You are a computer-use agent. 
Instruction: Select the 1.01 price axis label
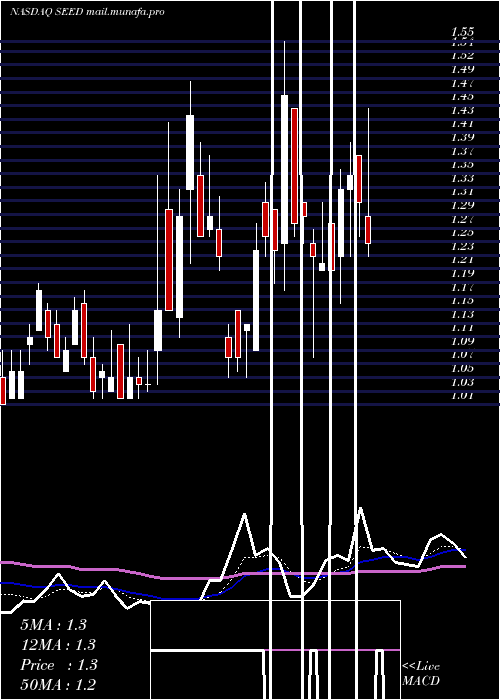pyautogui.click(x=462, y=396)
